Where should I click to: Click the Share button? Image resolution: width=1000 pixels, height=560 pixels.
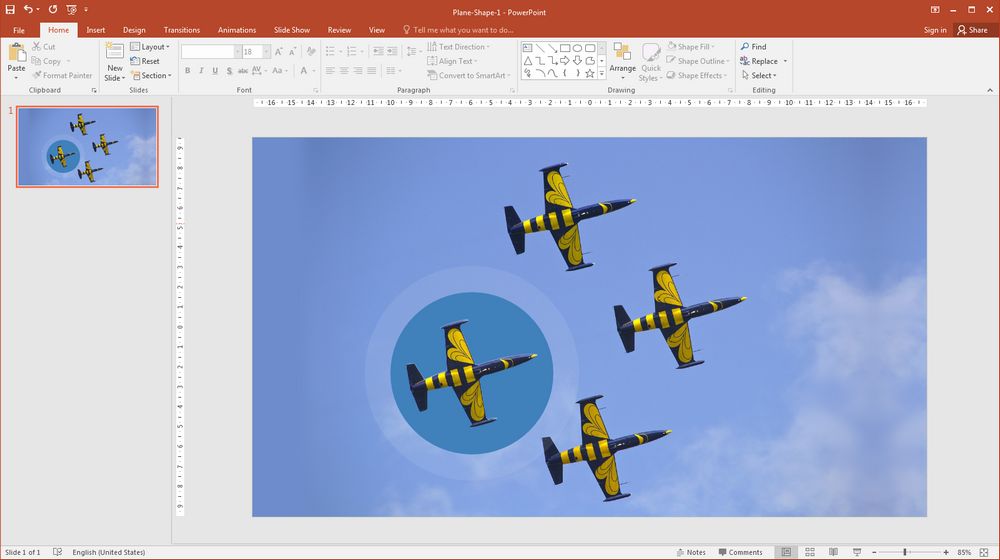972,30
